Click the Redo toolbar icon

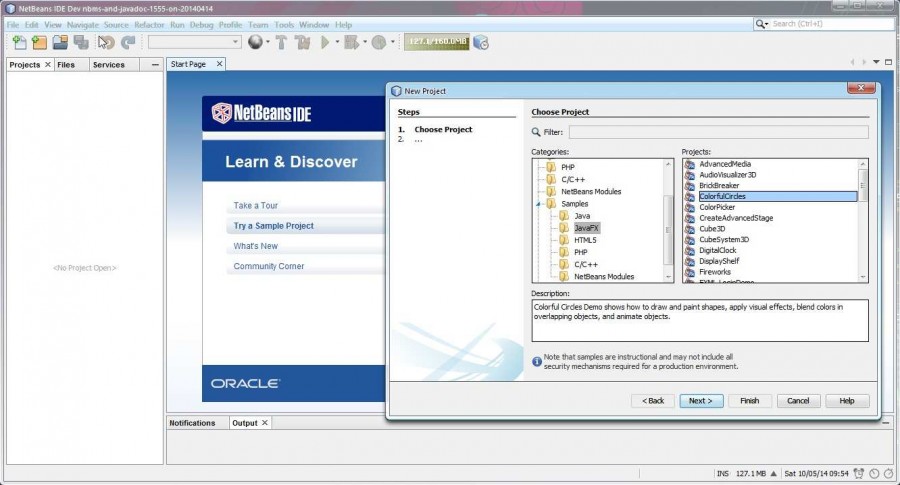click(x=128, y=42)
